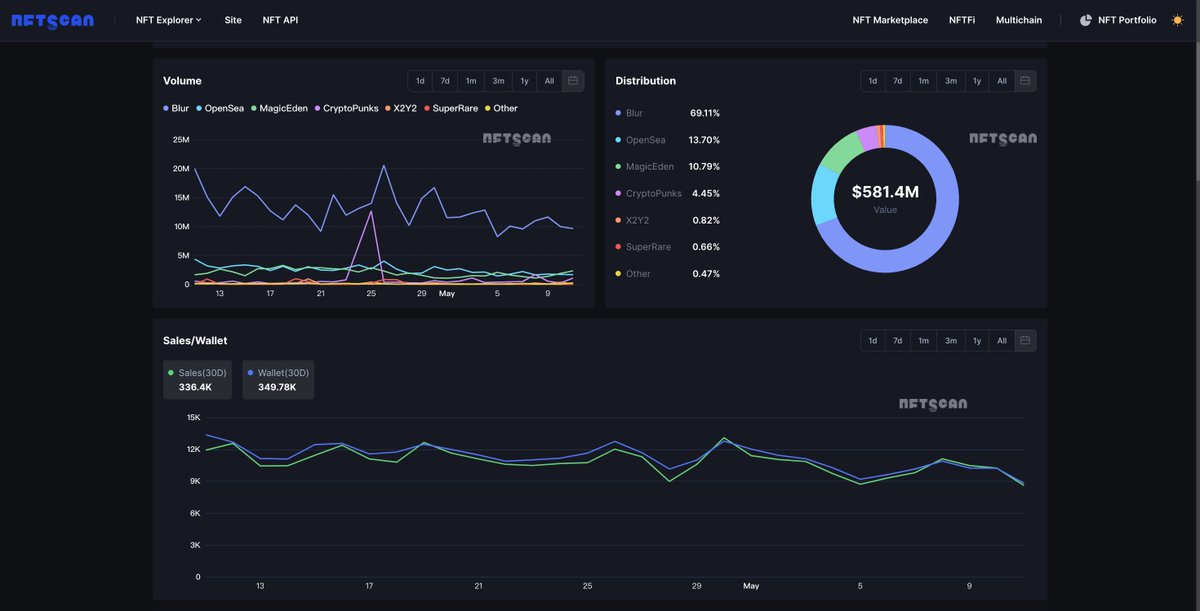Open the NFT API menu item
Image resolution: width=1200 pixels, height=611 pixels.
pos(280,20)
